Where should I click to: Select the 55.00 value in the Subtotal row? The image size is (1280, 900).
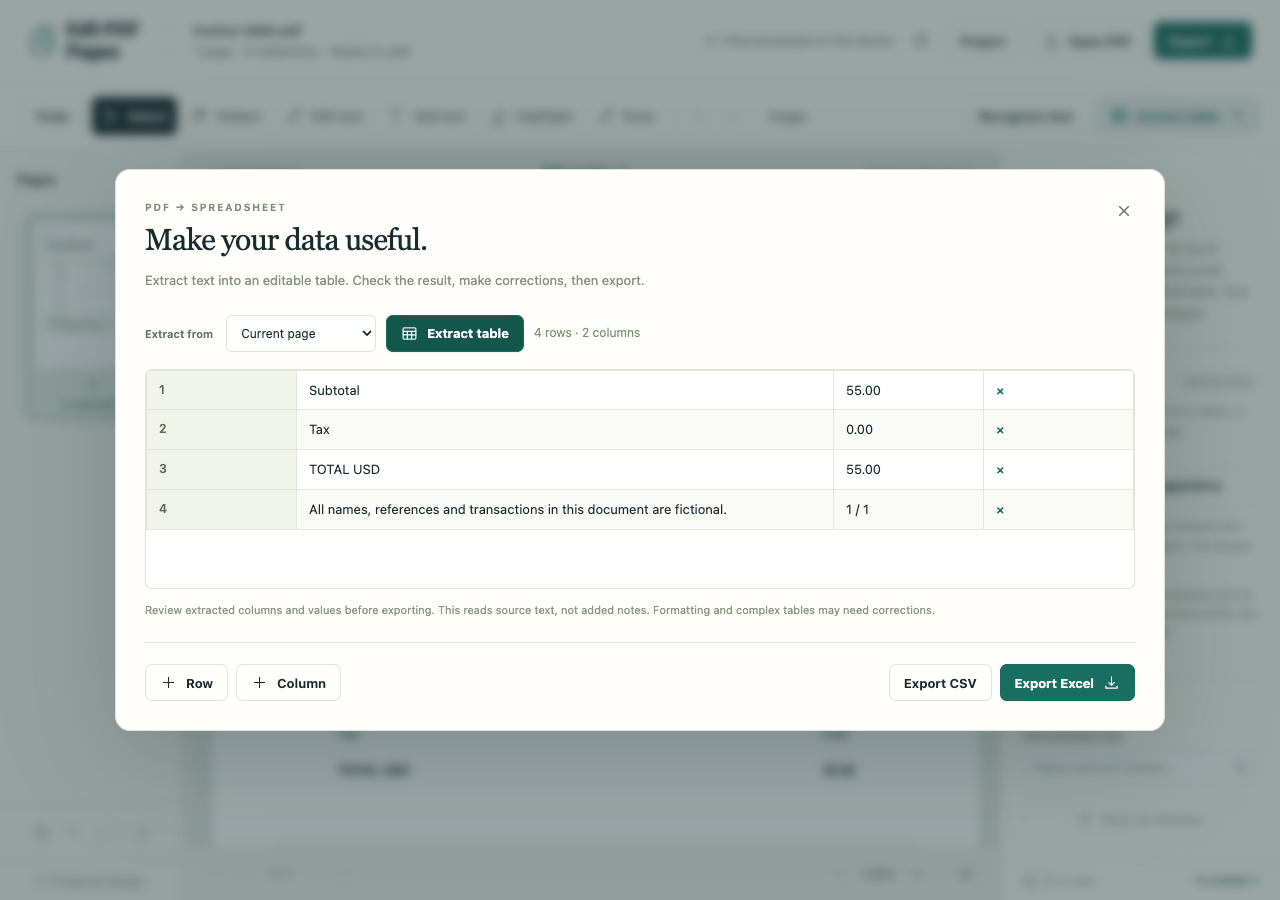(908, 390)
